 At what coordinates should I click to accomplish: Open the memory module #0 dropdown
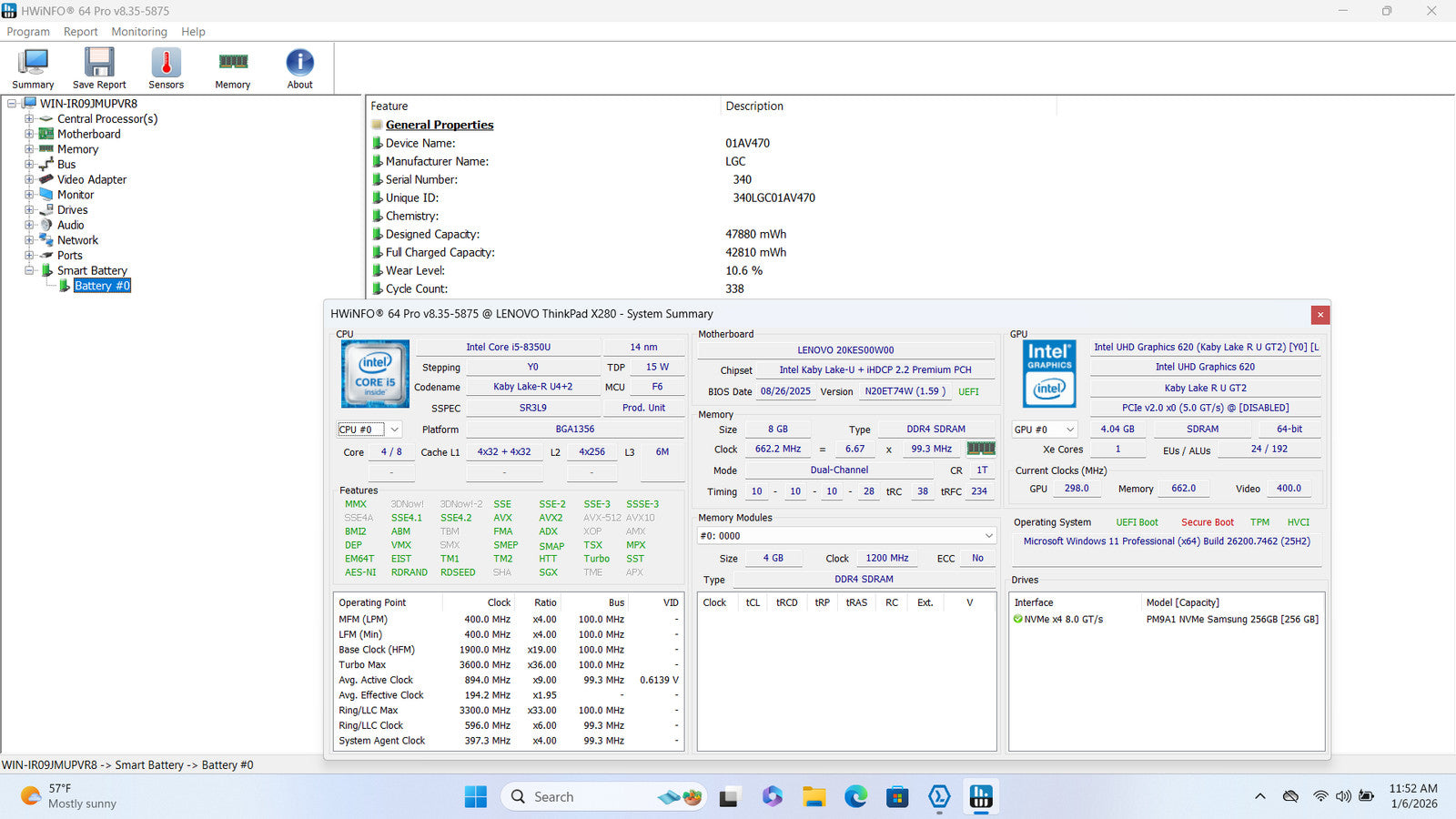coord(988,536)
